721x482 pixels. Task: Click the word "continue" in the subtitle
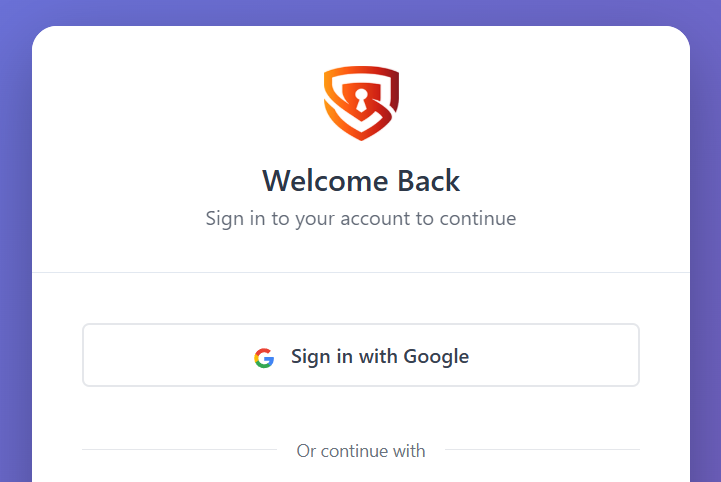[x=475, y=218]
